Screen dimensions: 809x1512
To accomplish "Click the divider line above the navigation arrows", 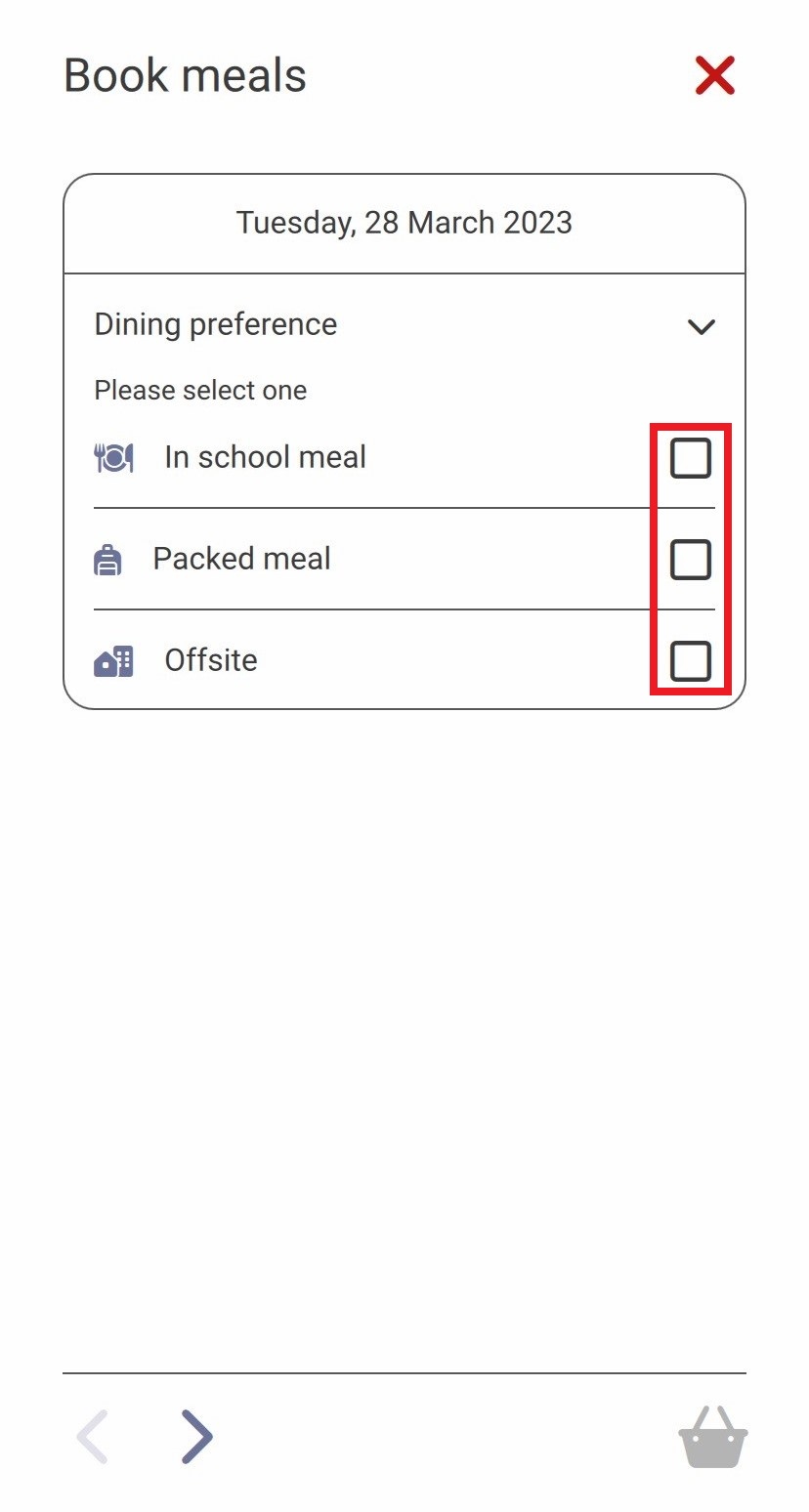I will [x=404, y=1373].
